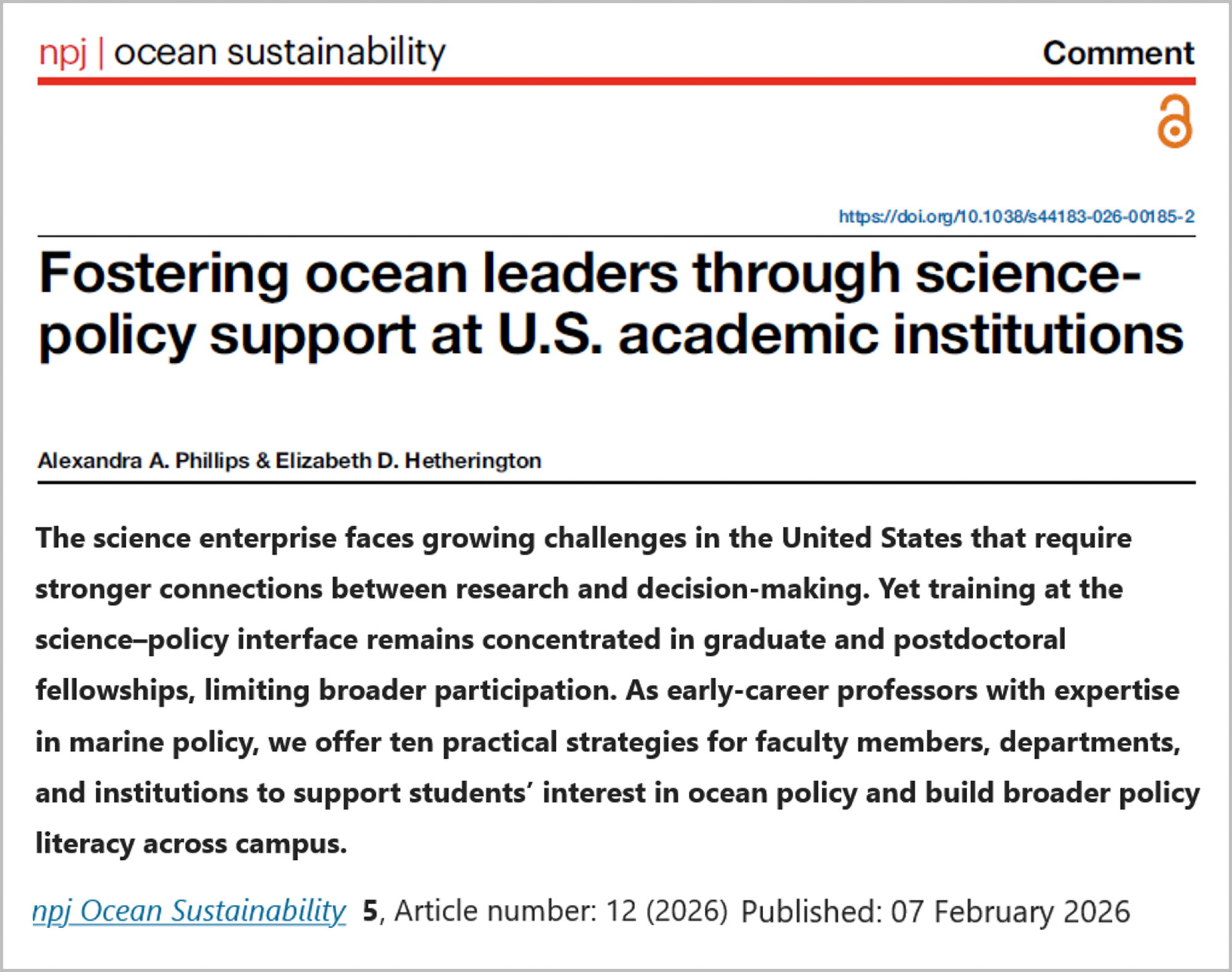Viewport: 1232px width, 972px height.
Task: Select author Elizabeth D. Hetherington
Action: 408,461
